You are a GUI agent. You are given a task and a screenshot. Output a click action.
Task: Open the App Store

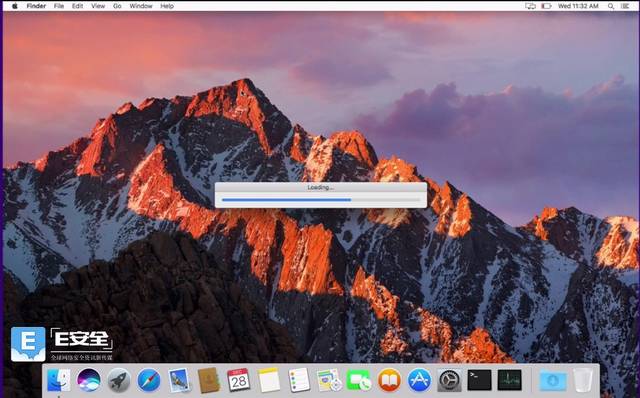(419, 380)
